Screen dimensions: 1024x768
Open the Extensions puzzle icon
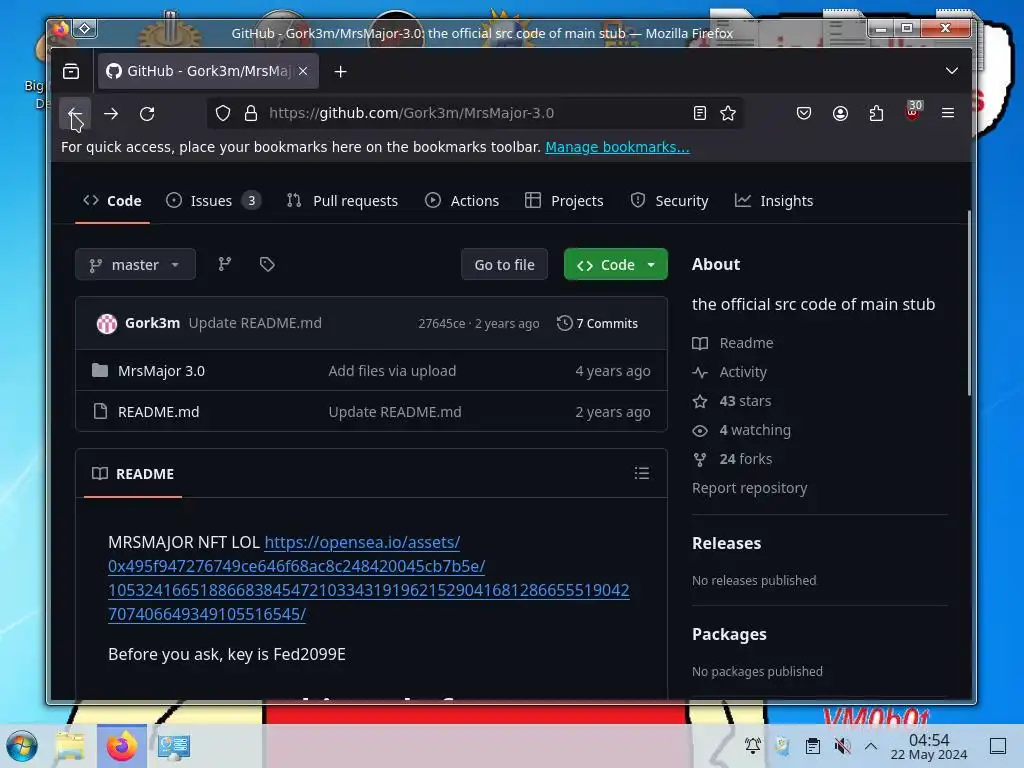coord(876,113)
